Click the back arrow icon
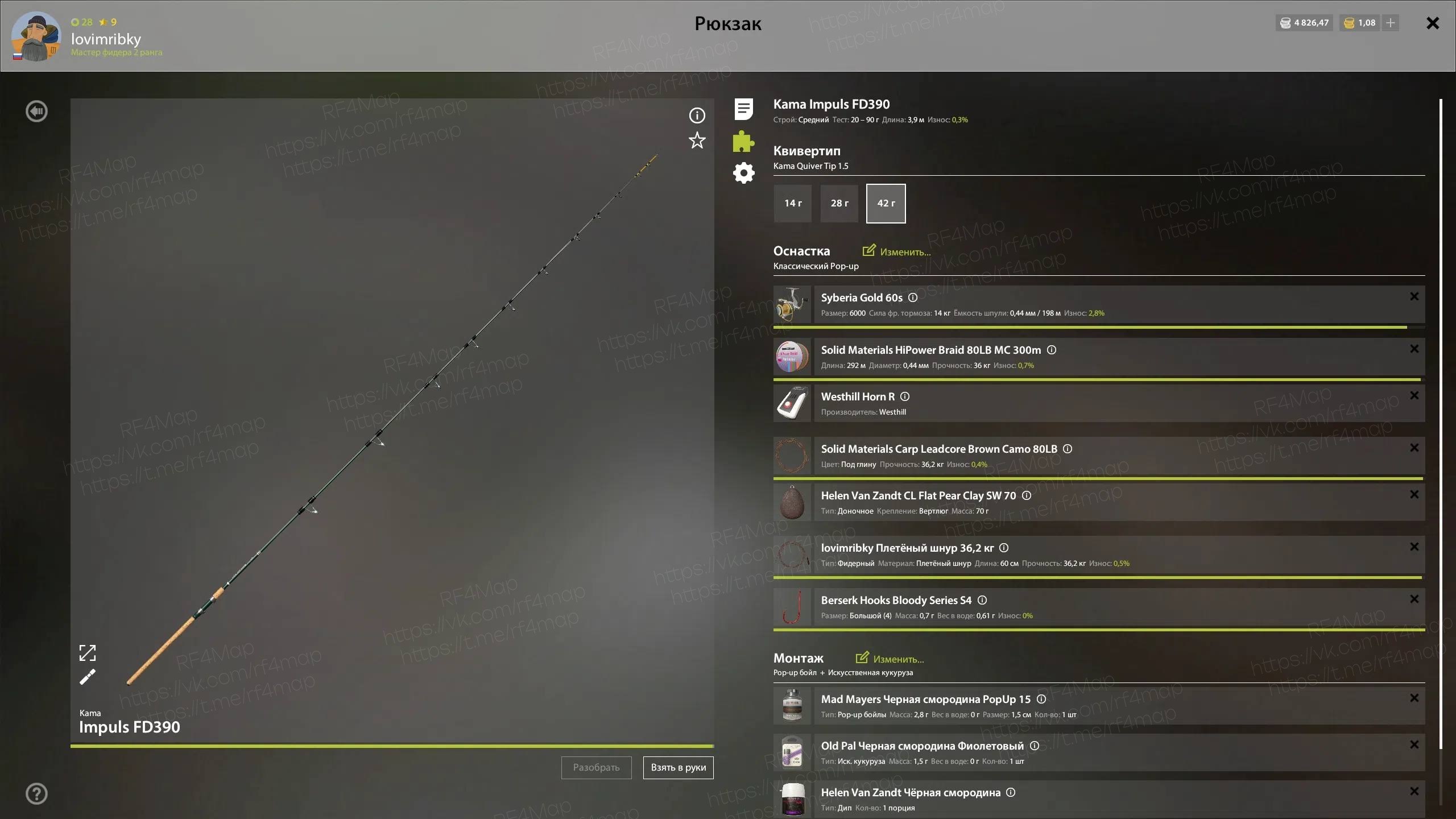Image resolution: width=1456 pixels, height=819 pixels. pos(37,111)
